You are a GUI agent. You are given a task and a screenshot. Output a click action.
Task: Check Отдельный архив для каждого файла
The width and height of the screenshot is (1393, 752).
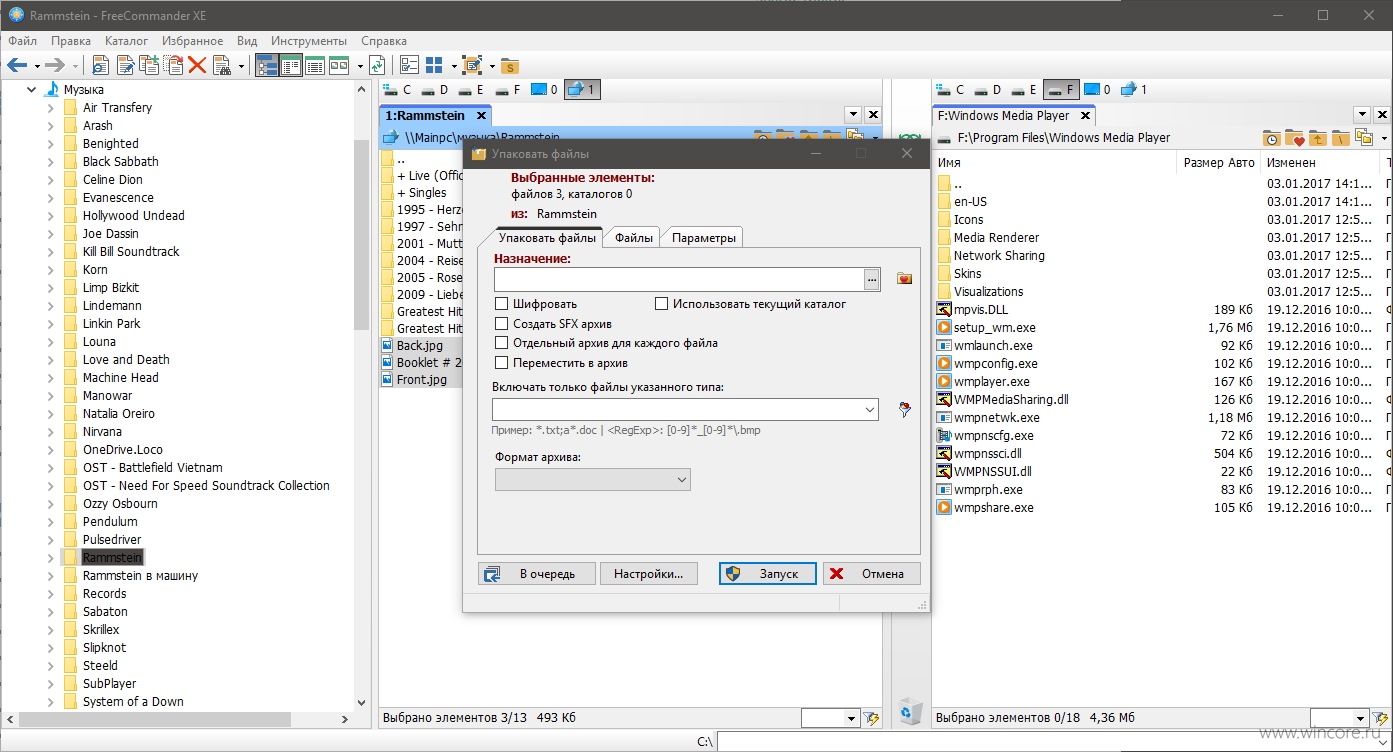(502, 343)
